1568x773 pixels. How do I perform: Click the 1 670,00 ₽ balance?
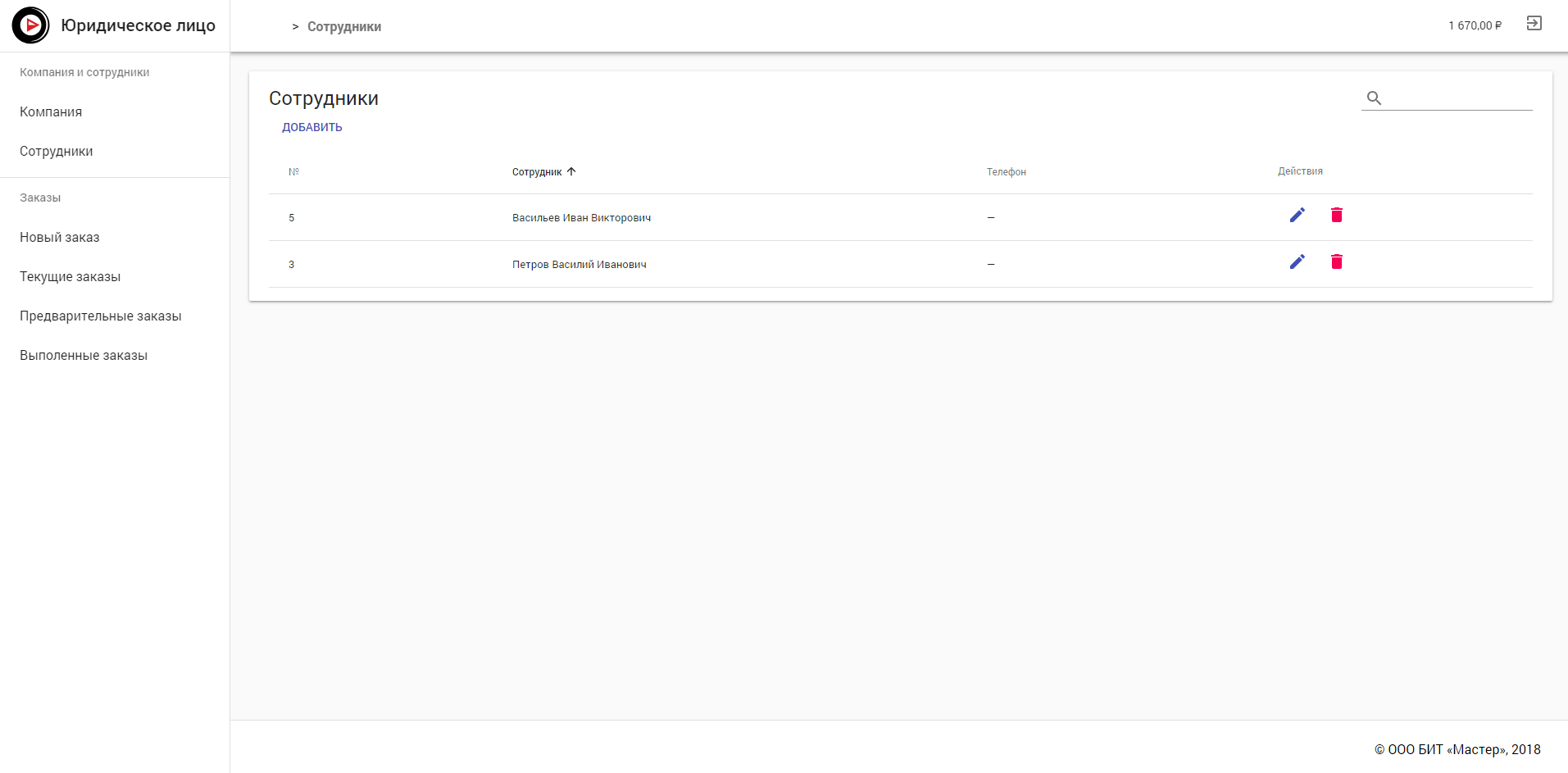[x=1475, y=25]
